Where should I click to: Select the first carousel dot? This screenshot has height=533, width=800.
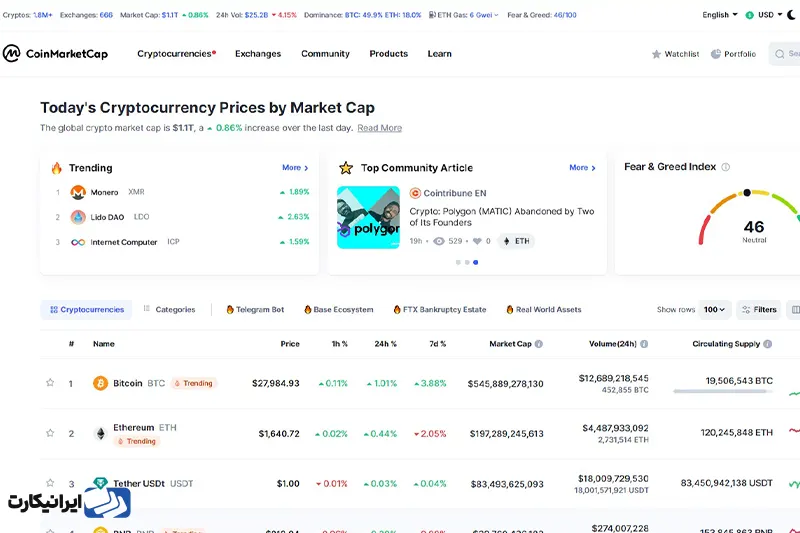(458, 262)
